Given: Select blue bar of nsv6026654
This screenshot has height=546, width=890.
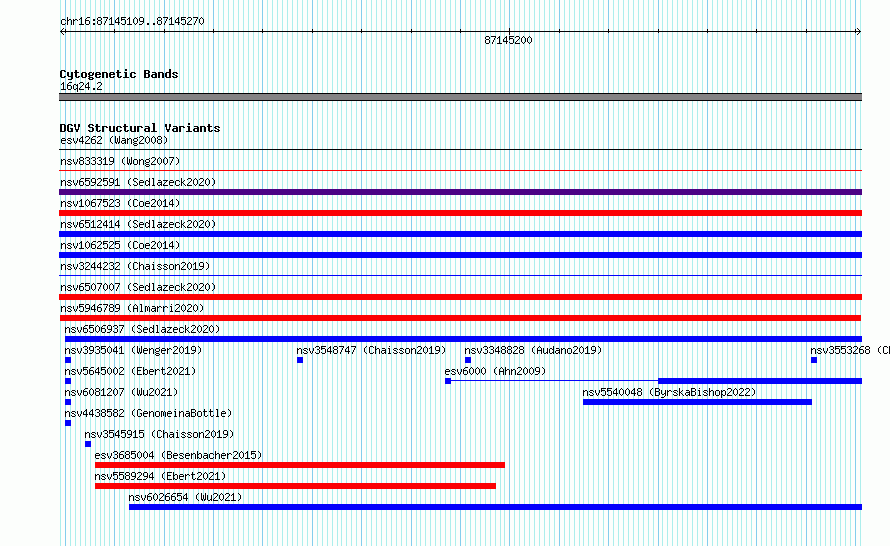Looking at the screenshot, I should (496, 507).
